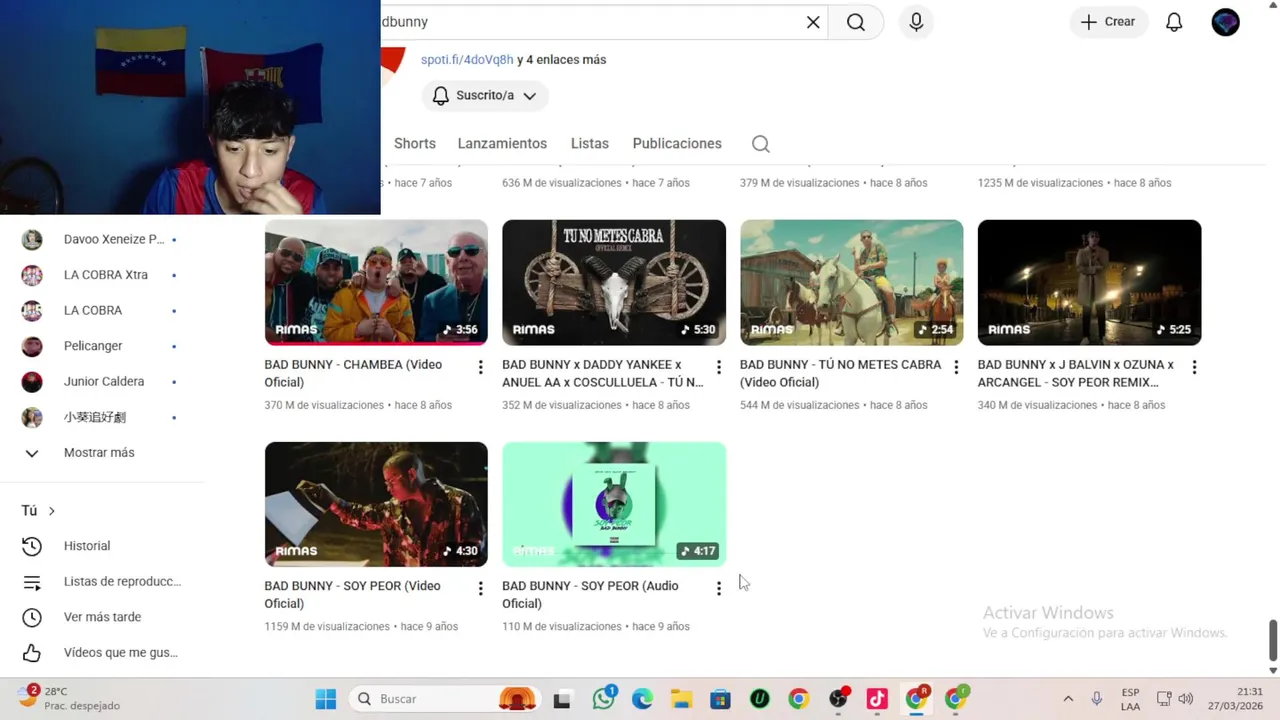The image size is (1280, 720).
Task: Open Microsoft Edge from the taskbar
Action: 642,699
